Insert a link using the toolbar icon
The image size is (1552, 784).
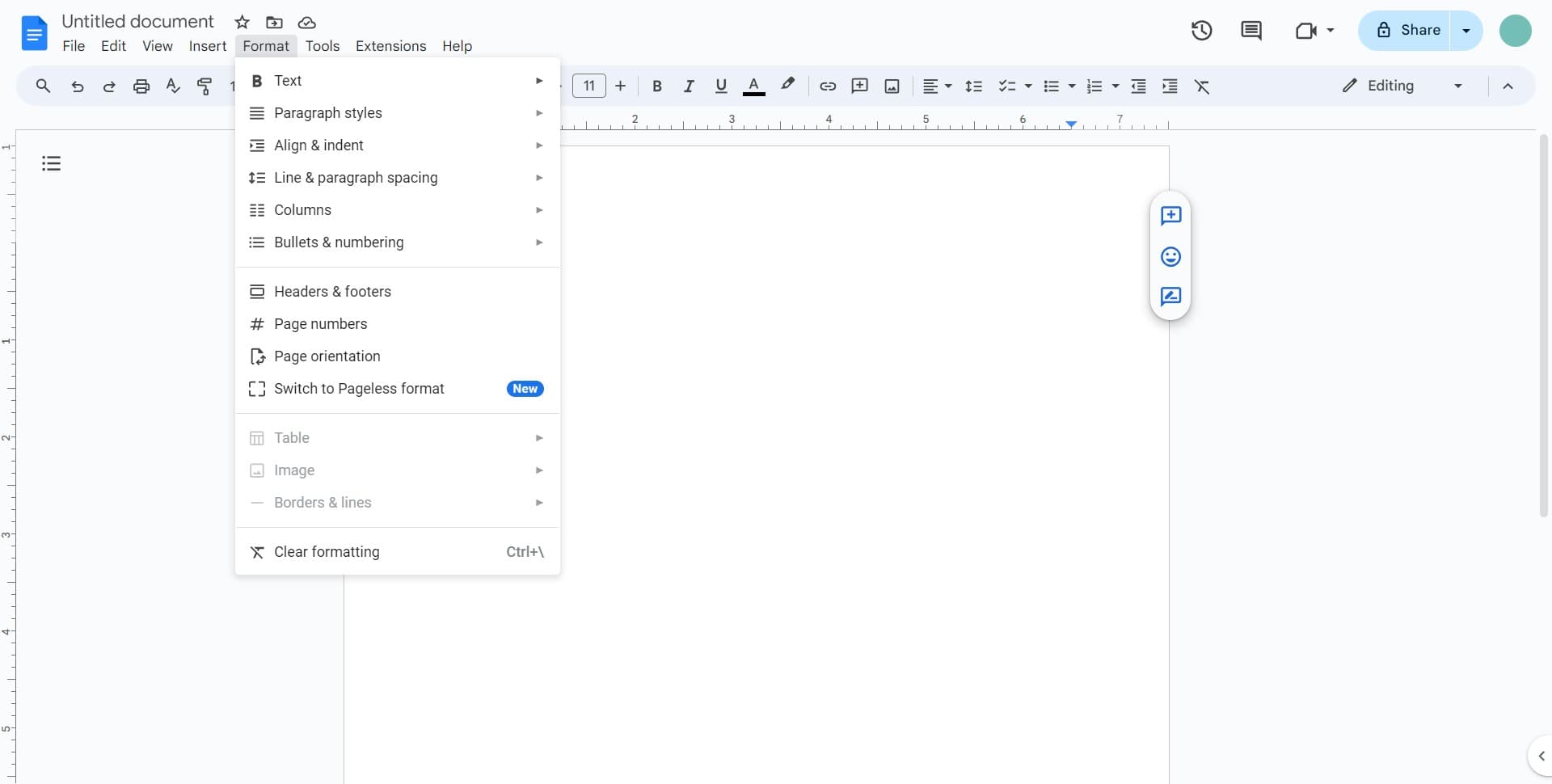pyautogui.click(x=827, y=86)
